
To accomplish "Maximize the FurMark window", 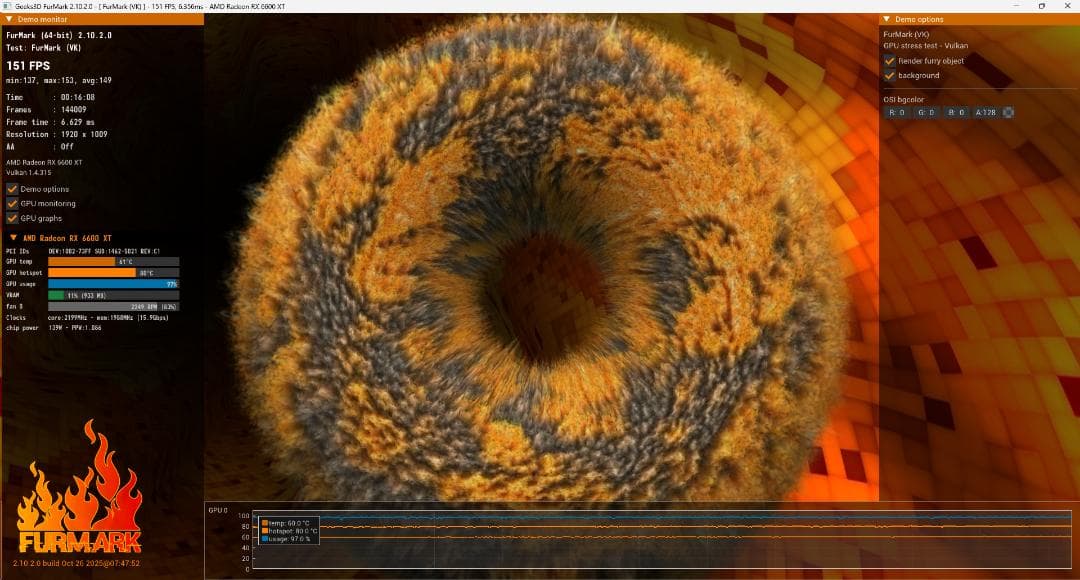I will [1041, 6].
